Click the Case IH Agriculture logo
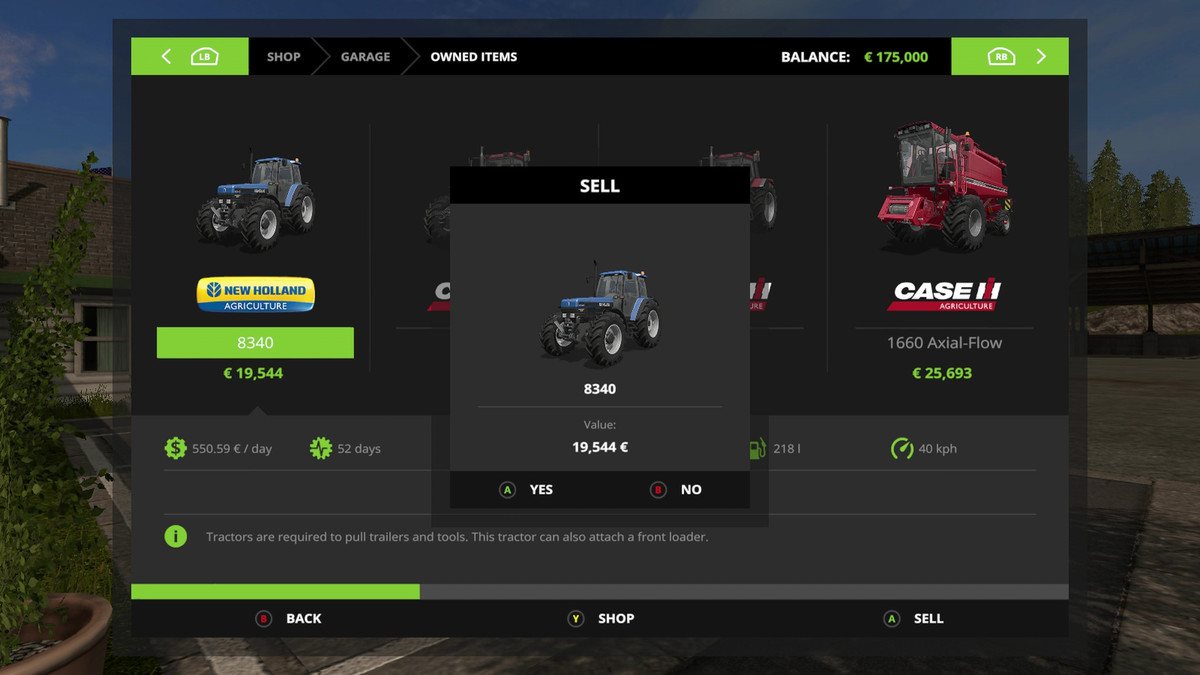Screen dimensions: 1200x675 (x=945, y=294)
